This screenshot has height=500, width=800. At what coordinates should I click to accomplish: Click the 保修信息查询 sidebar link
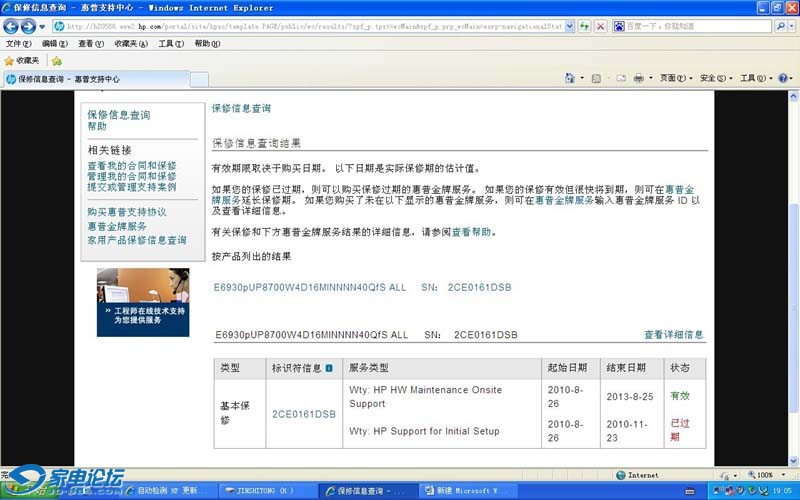118,115
